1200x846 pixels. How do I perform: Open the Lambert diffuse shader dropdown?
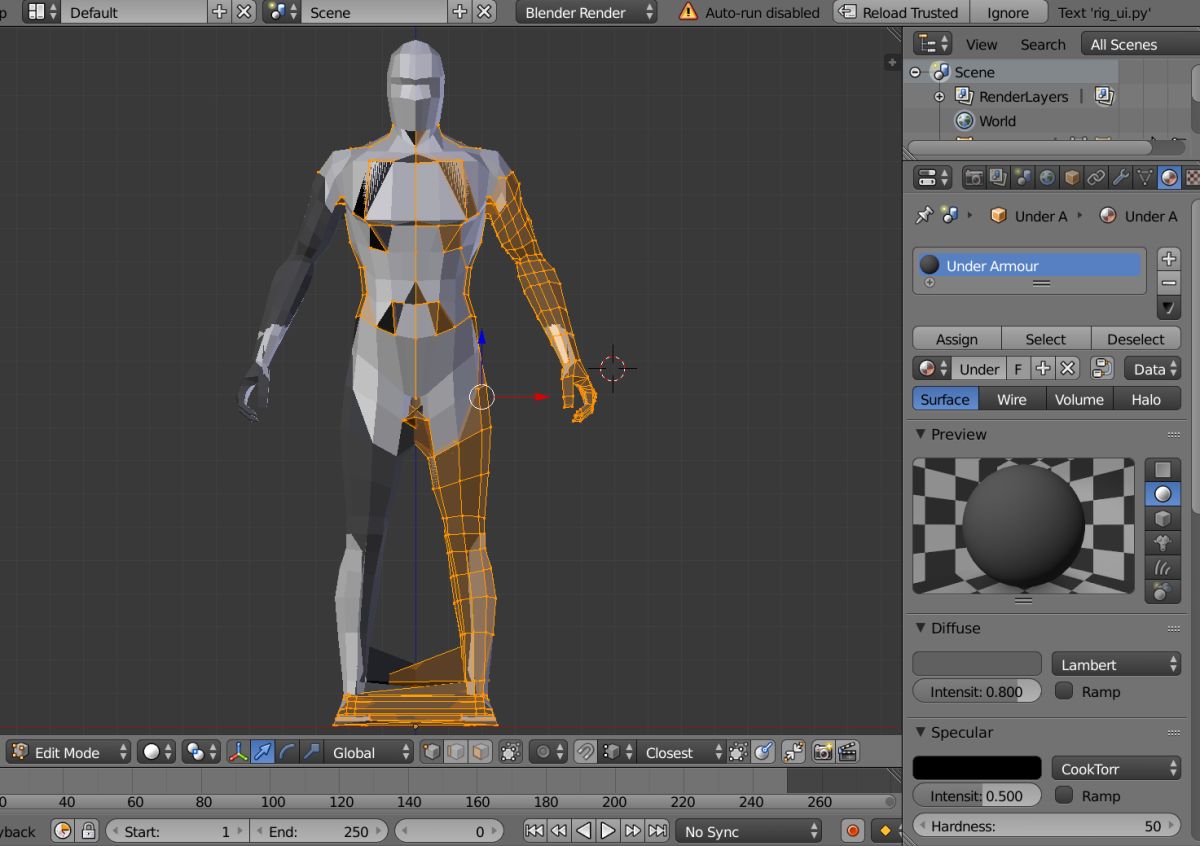(1116, 664)
